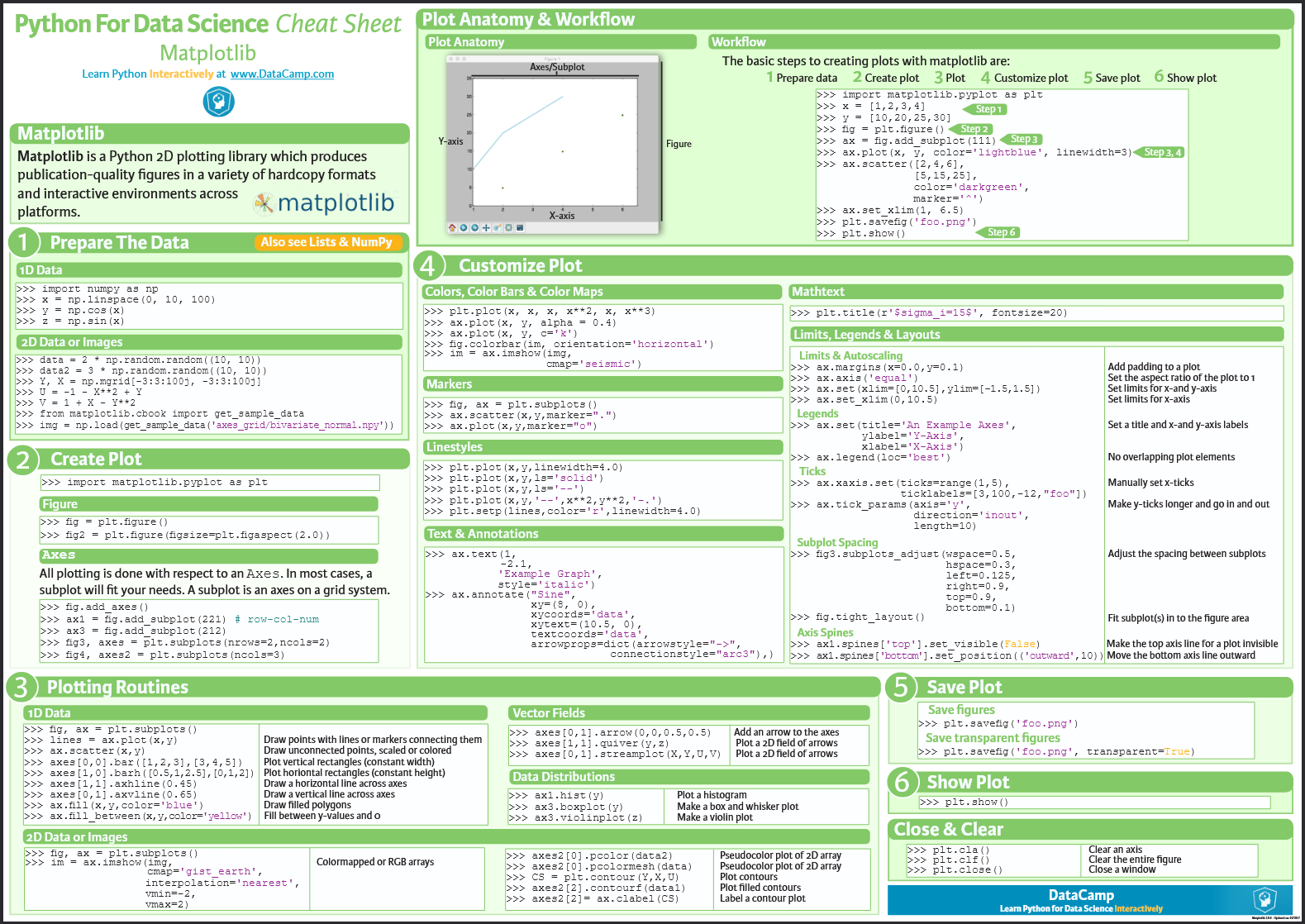Click "Colormapped or RGB arrays" description

[375, 862]
